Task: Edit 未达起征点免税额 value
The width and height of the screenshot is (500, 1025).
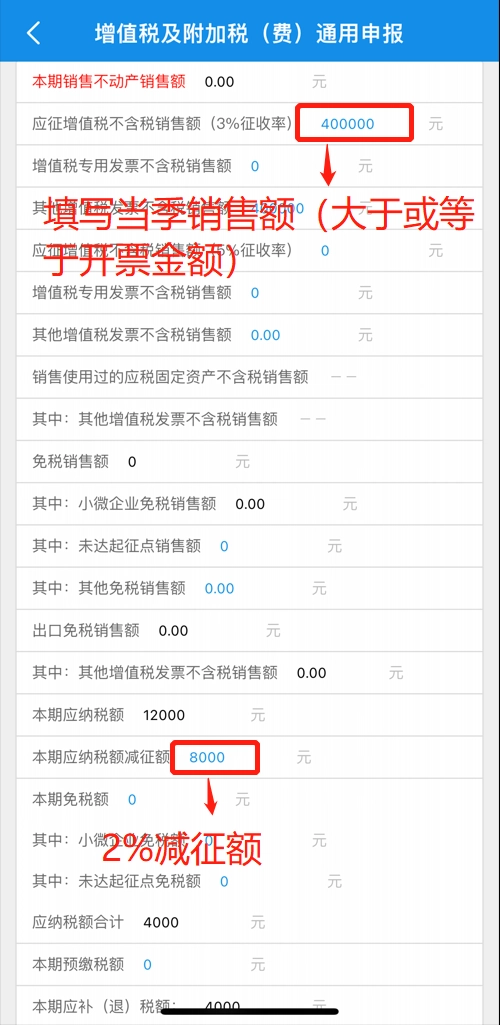Action: [224, 882]
